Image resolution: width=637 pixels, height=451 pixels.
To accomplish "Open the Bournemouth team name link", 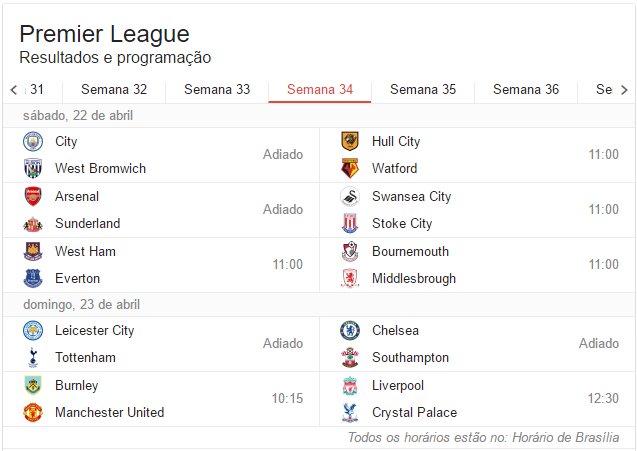I will tap(410, 252).
